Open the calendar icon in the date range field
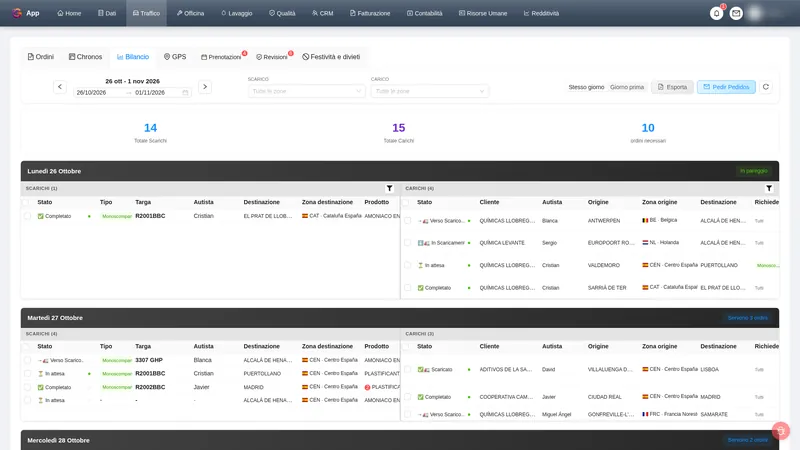Screen dimensions: 800x450 (x=185, y=92)
